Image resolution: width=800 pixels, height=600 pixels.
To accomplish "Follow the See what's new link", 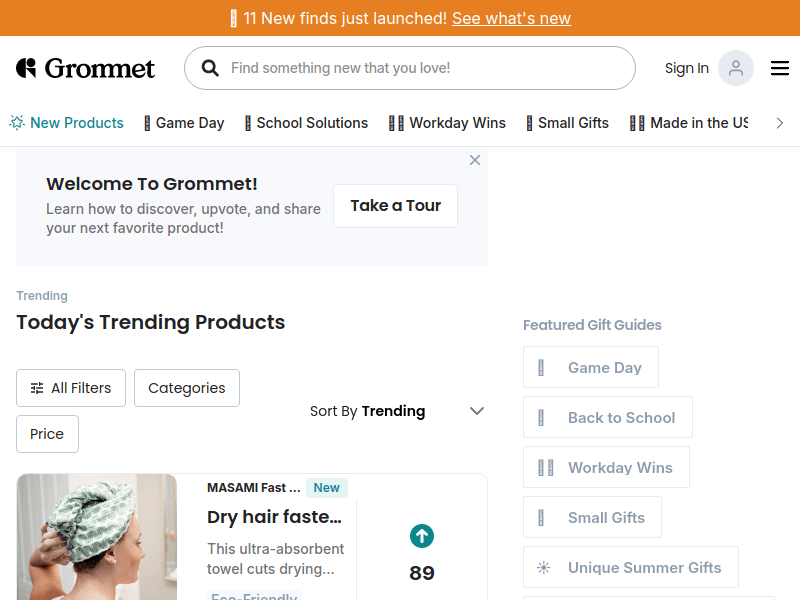I will [511, 18].
